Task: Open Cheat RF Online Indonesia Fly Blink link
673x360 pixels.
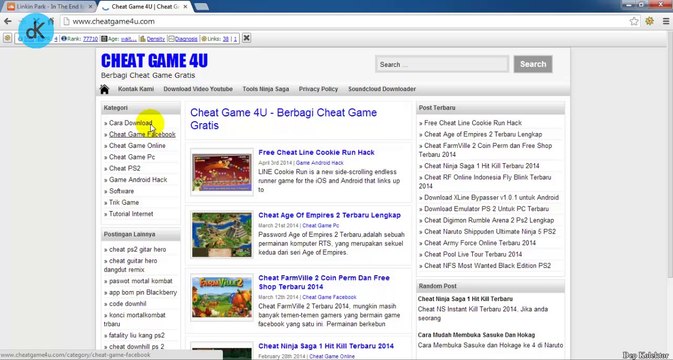Action: click(x=485, y=182)
